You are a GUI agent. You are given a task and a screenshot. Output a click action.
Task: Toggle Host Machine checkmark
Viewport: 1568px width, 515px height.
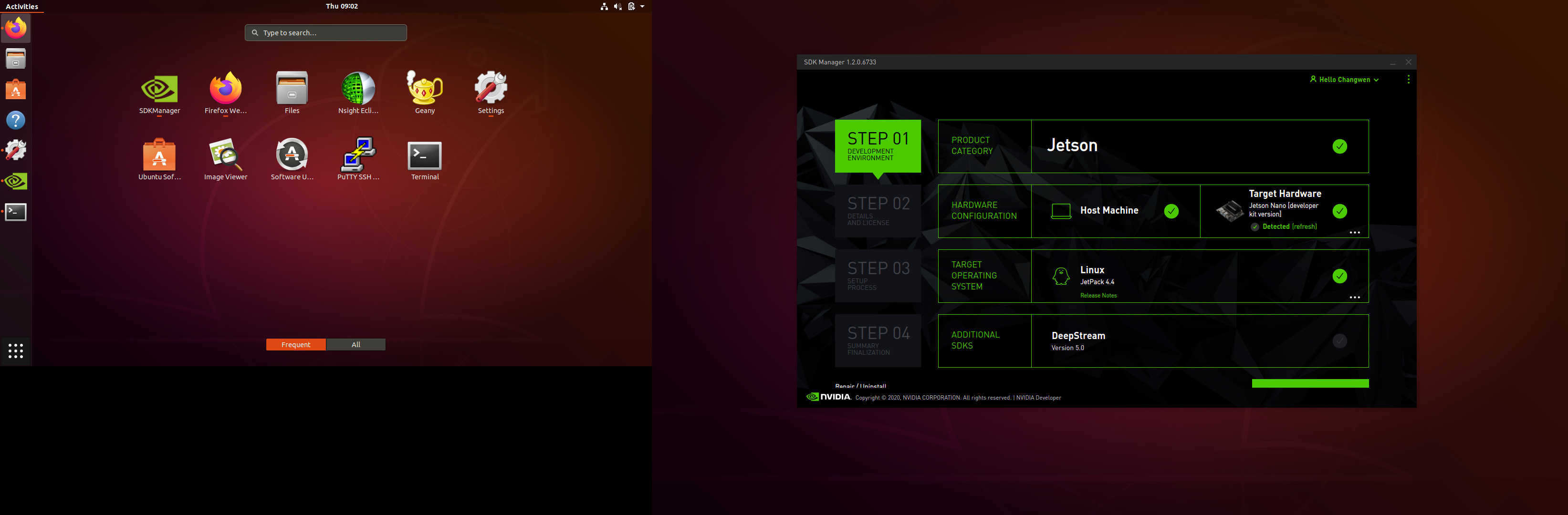1171,211
